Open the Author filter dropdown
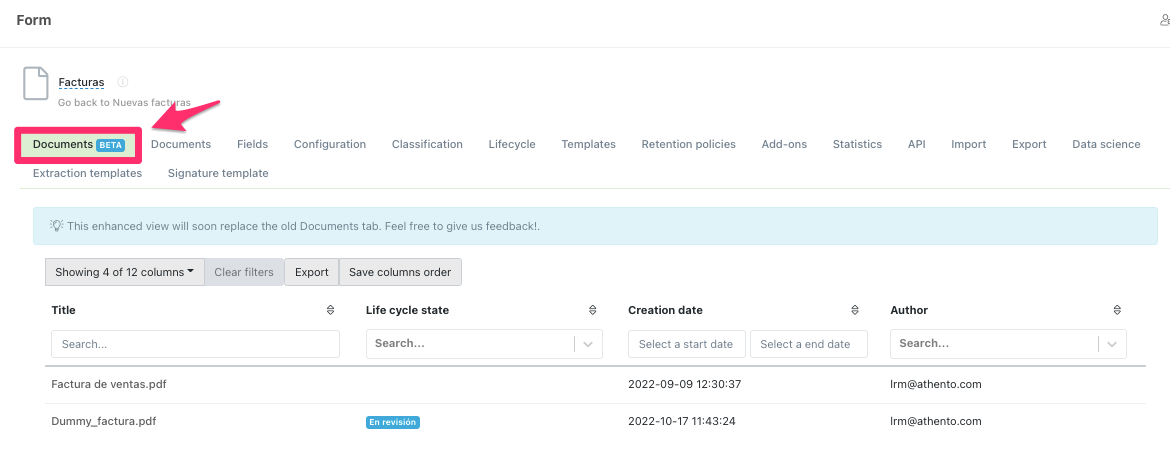Viewport: 1170px width, 450px height. [1112, 344]
